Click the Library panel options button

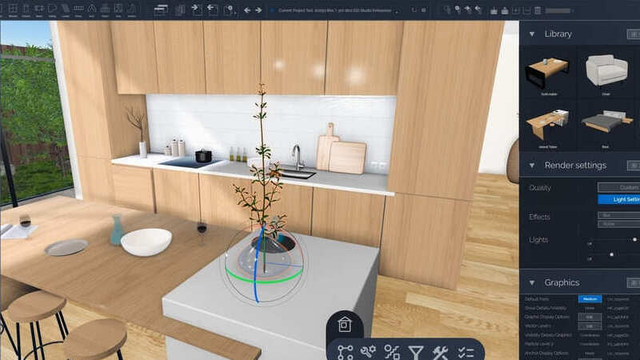(x=633, y=34)
